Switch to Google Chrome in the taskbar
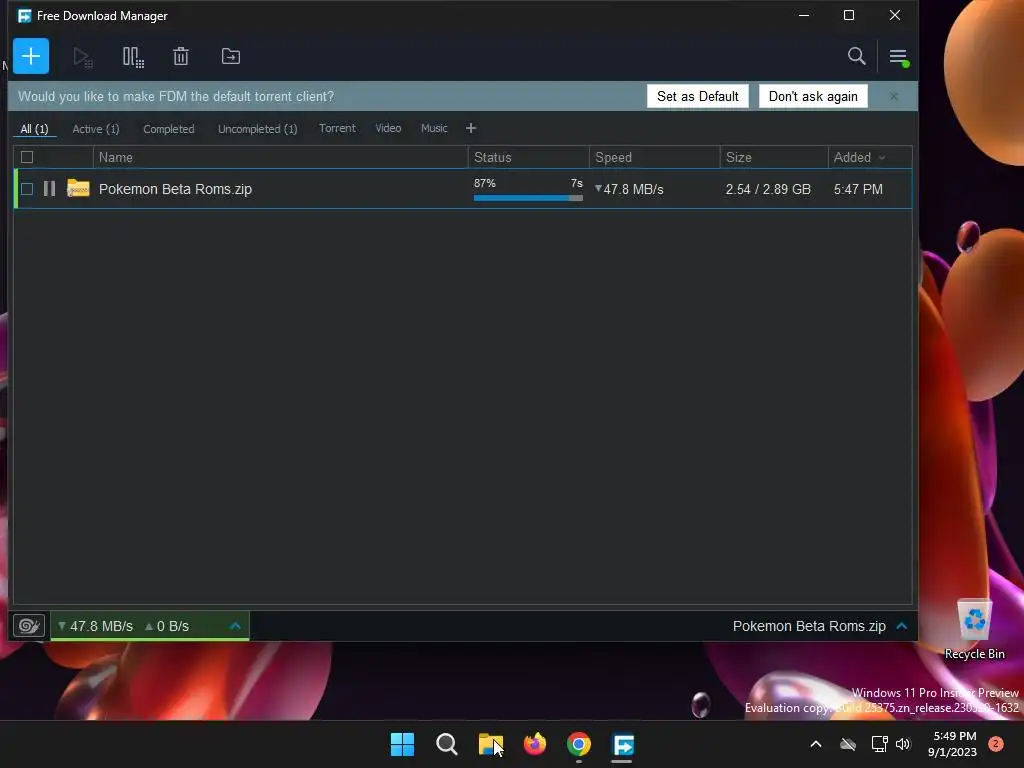 [579, 744]
